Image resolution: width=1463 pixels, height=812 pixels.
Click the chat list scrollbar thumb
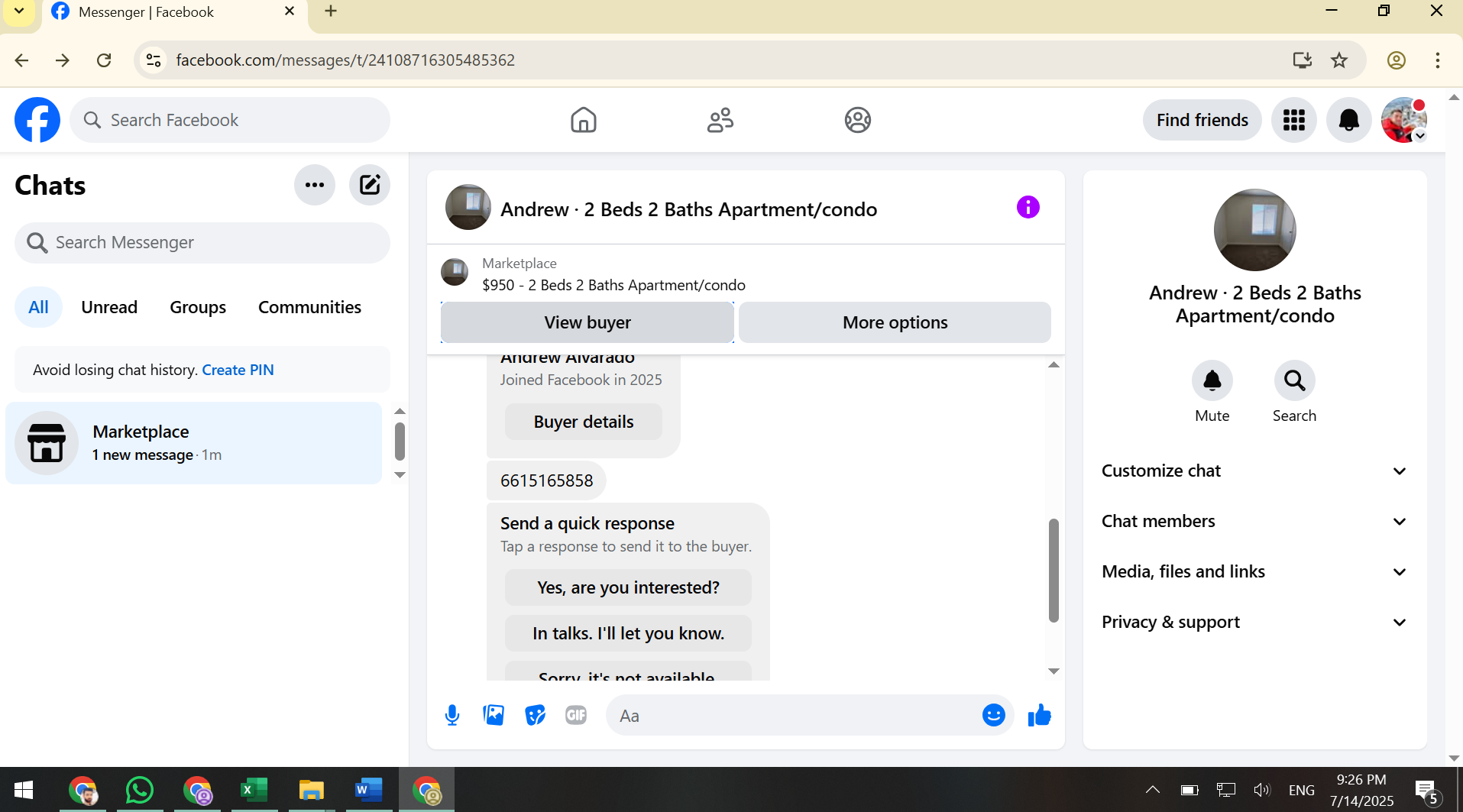(x=400, y=442)
